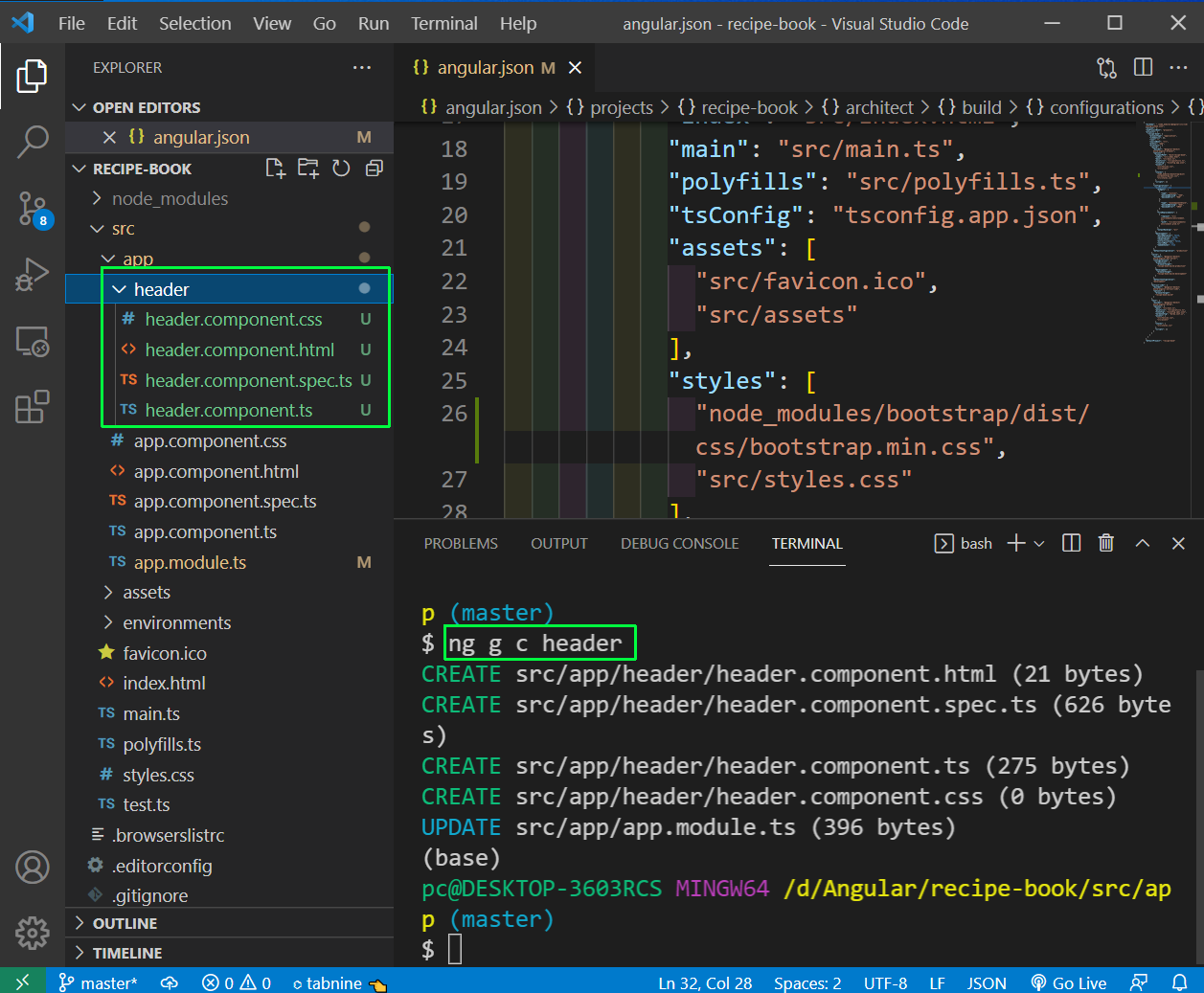This screenshot has width=1204, height=993.
Task: Collapse the header folder
Action: (x=229, y=289)
